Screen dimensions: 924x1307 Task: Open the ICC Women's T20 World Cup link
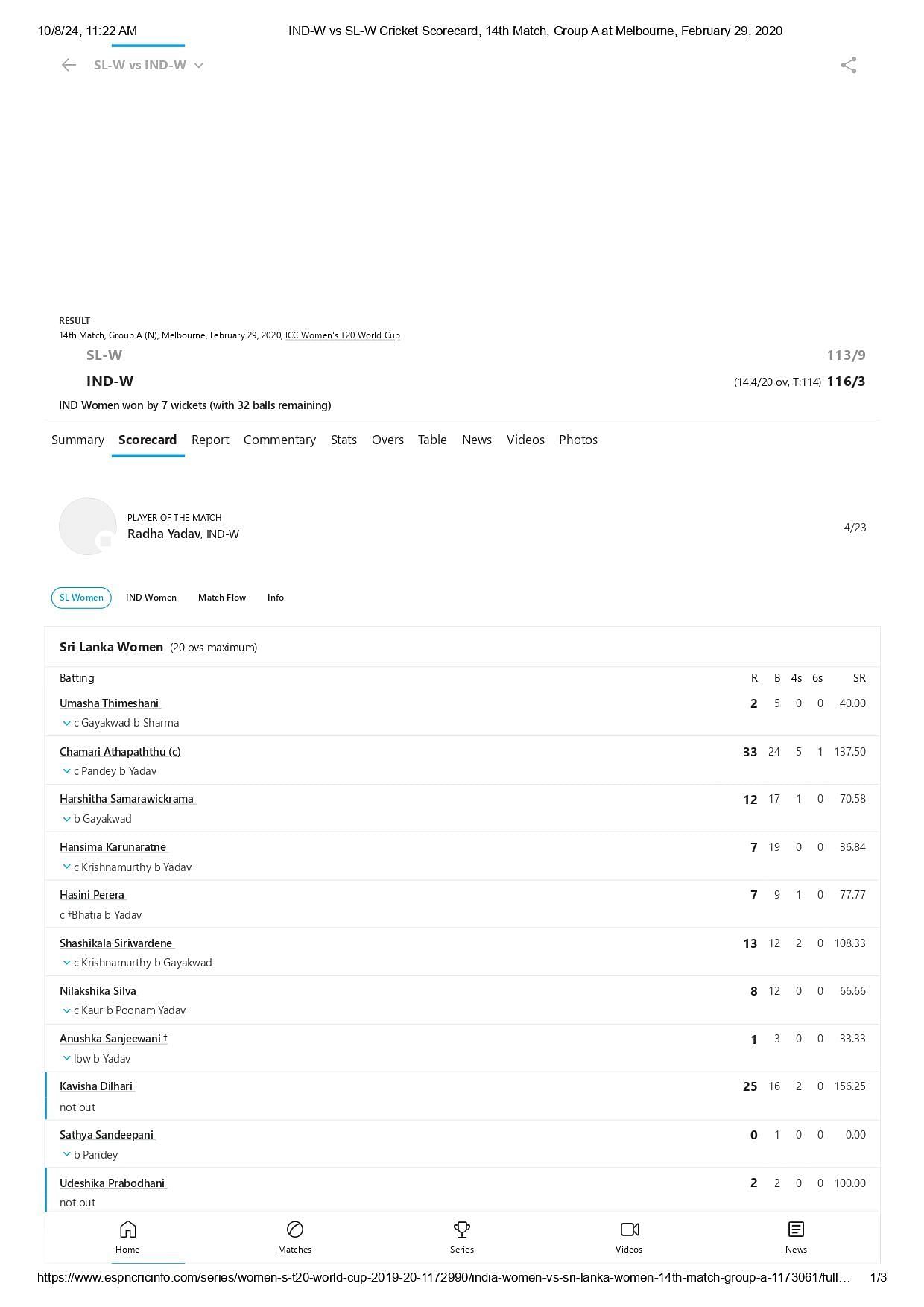tap(343, 335)
